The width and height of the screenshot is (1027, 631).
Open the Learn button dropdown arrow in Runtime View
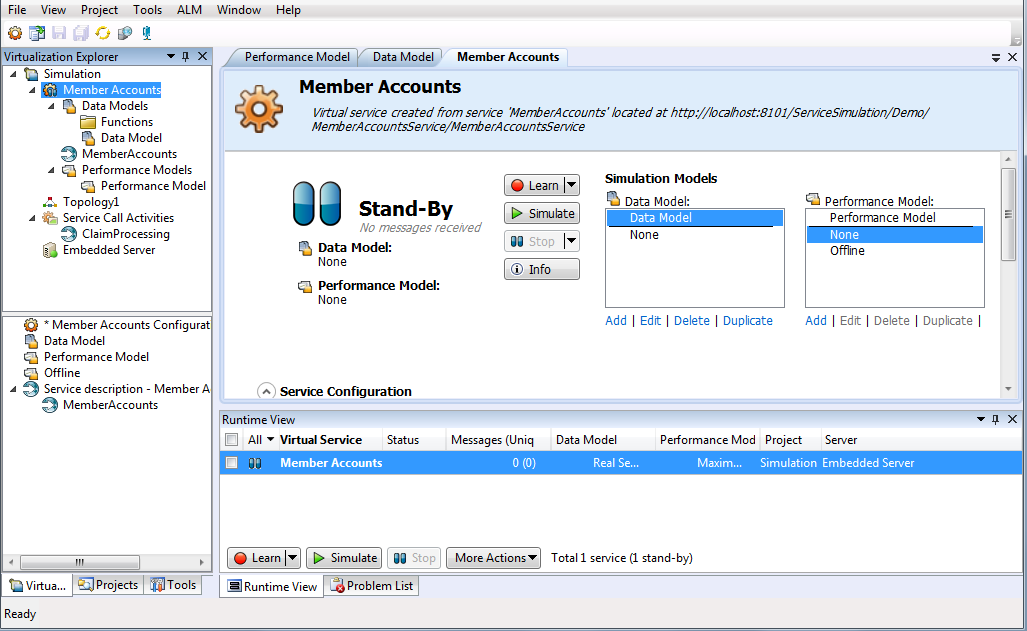293,558
